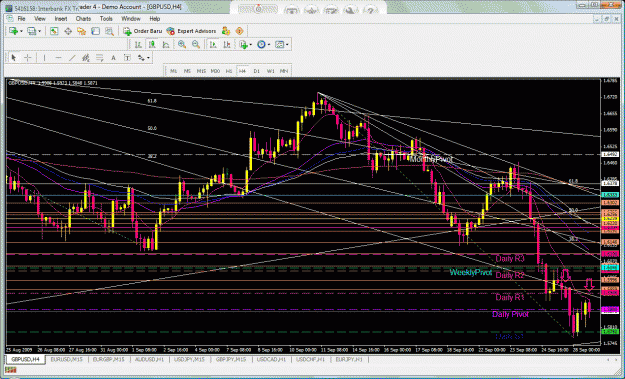Switch timeframe to M30
The width and height of the screenshot is (625, 379).
[x=215, y=71]
